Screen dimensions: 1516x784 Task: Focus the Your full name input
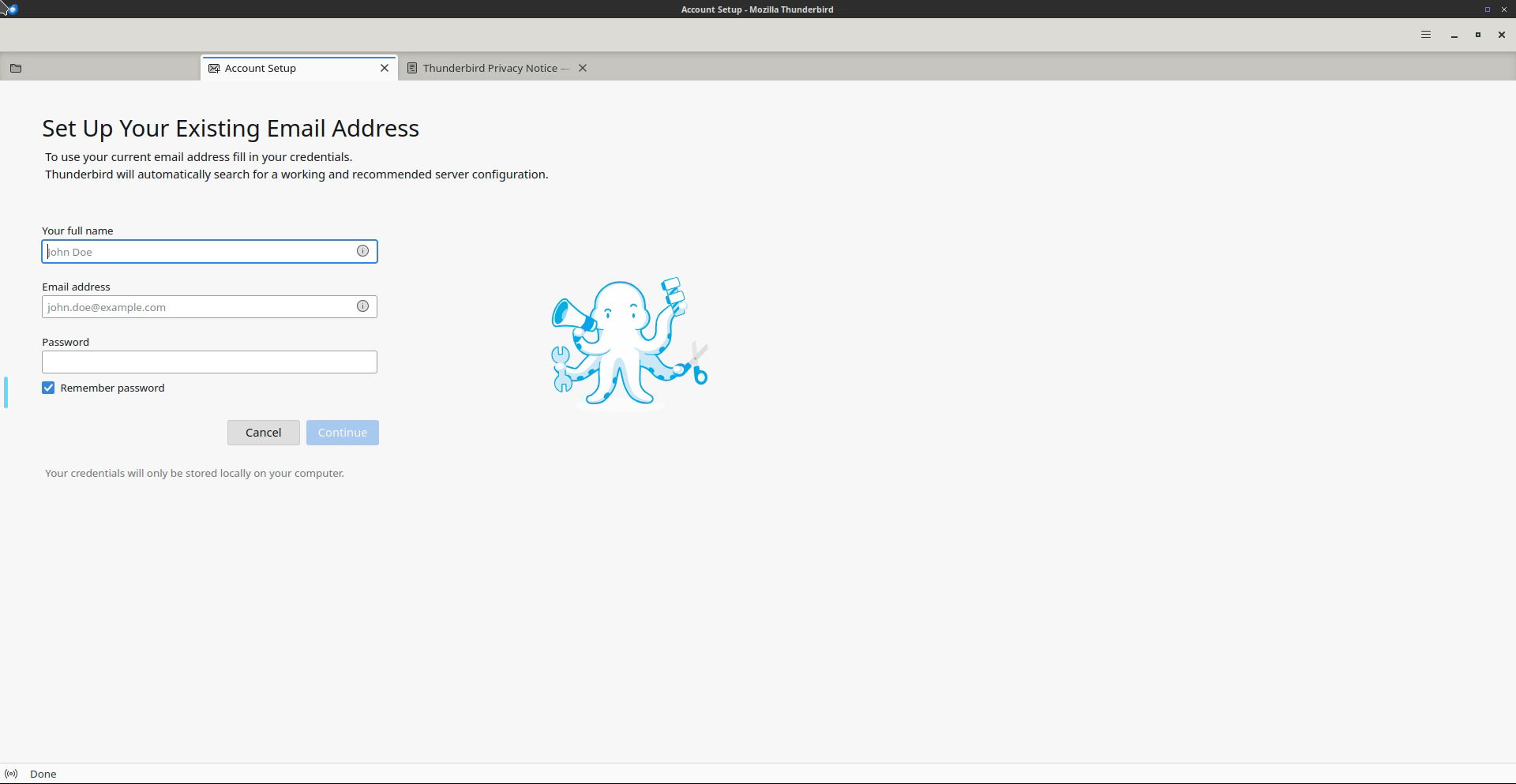click(197, 252)
